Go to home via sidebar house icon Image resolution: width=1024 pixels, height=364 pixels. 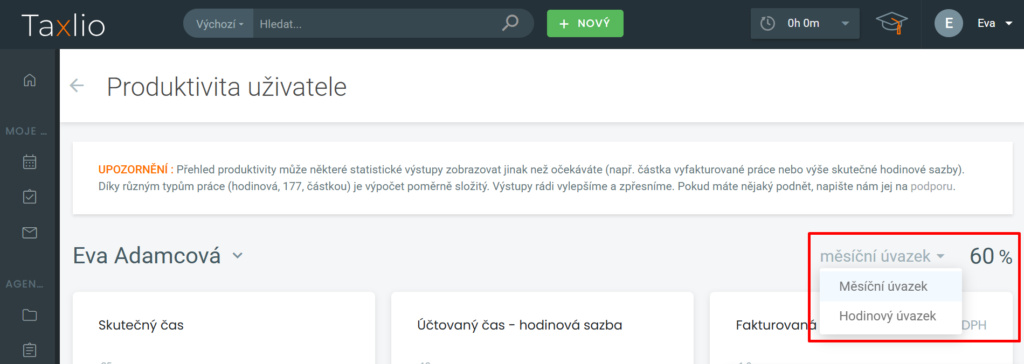click(29, 80)
